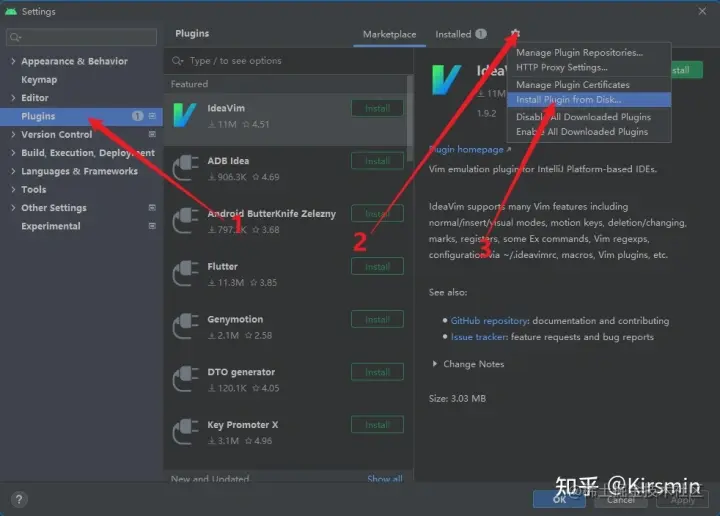720x516 pixels.
Task: Install the DTO generator plugin
Action: click(x=377, y=372)
